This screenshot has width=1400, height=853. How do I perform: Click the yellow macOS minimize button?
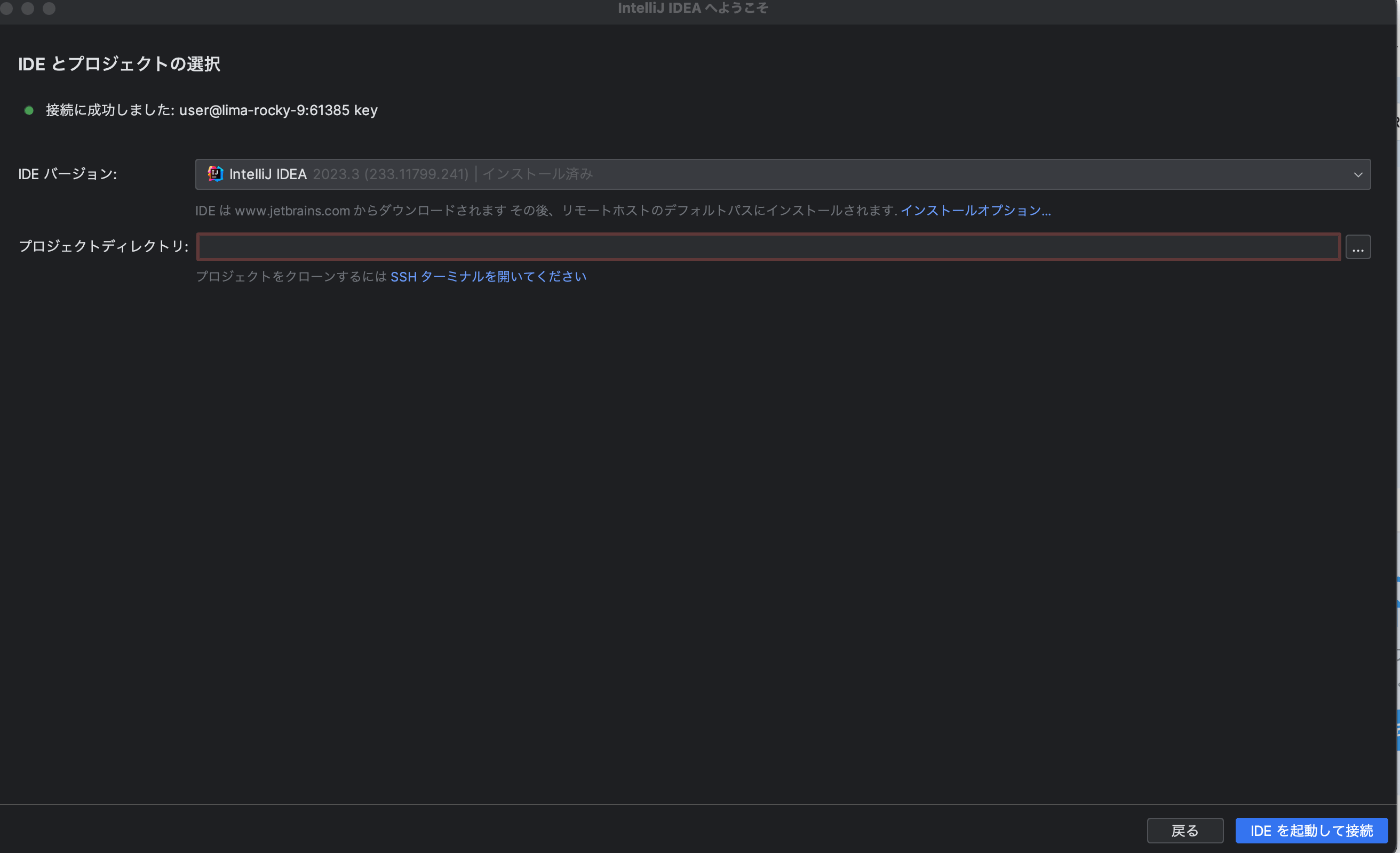tap(26, 8)
